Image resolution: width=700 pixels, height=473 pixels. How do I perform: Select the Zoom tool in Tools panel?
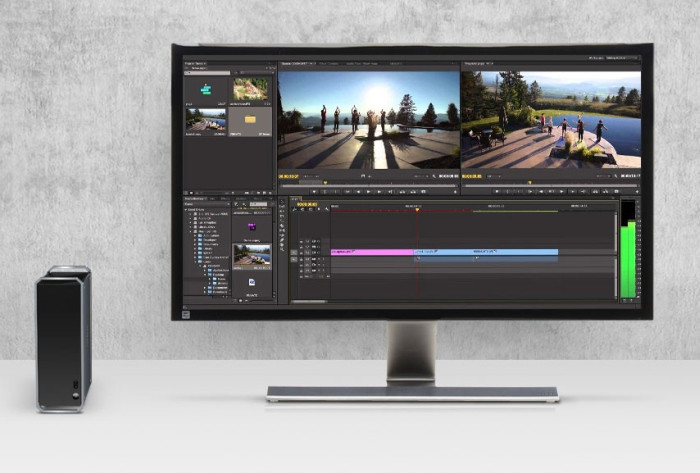pyautogui.click(x=282, y=249)
